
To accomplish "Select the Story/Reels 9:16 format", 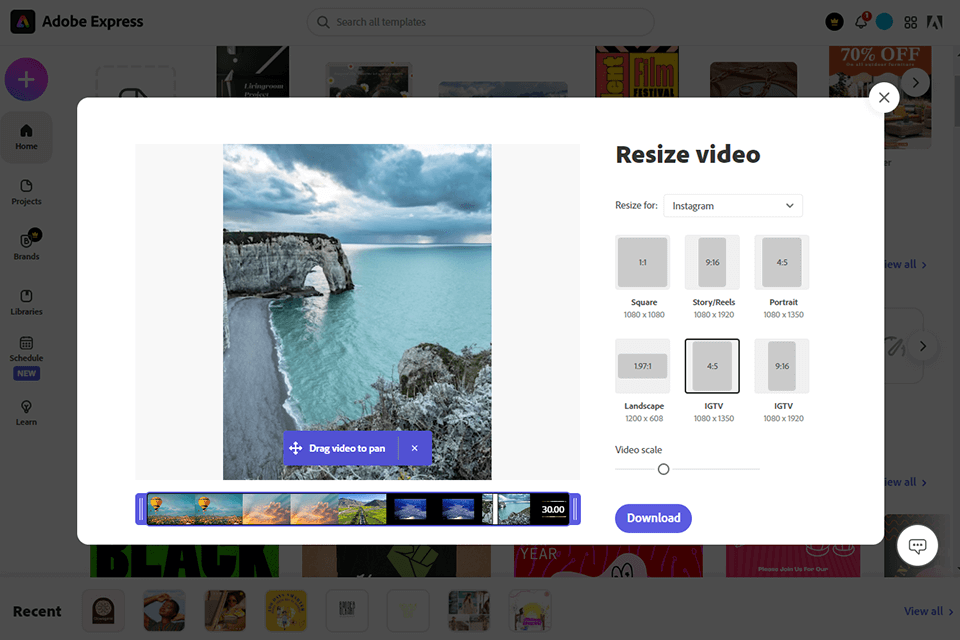I will pos(712,261).
